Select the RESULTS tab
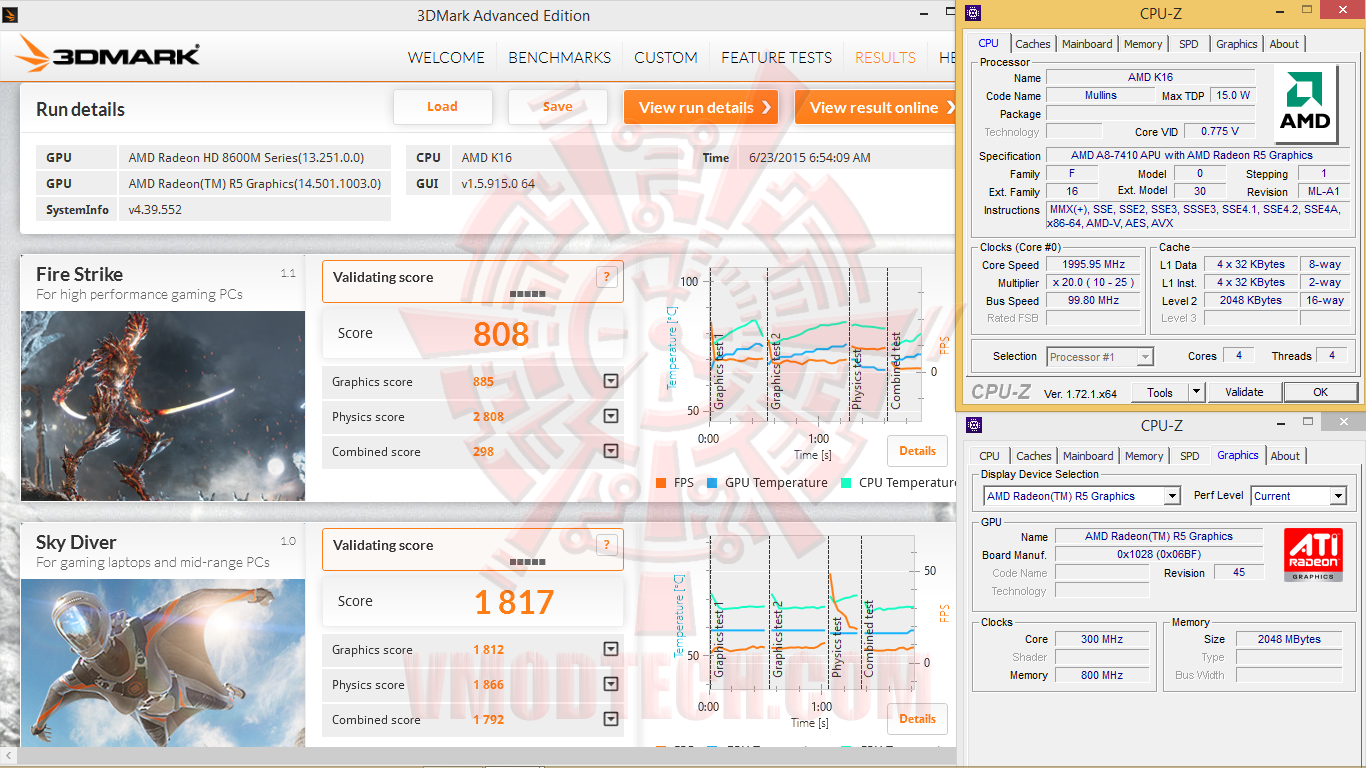Viewport: 1366px width, 768px height. click(885, 58)
